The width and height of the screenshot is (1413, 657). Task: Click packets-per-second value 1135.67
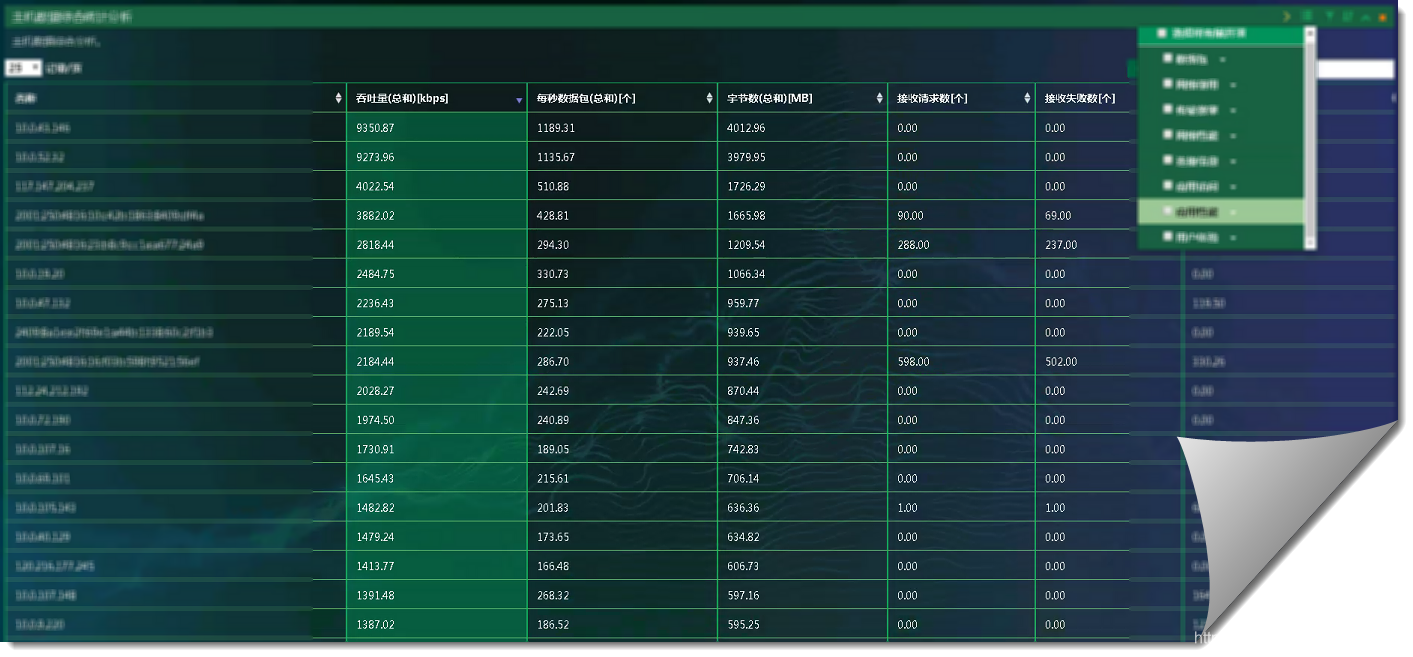pos(556,157)
